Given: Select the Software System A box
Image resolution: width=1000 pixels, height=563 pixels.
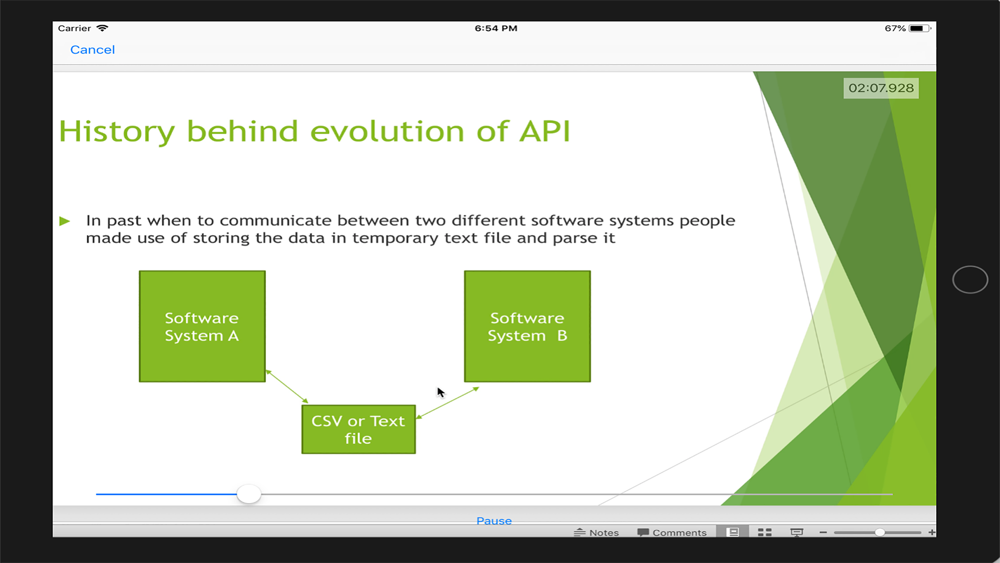Looking at the screenshot, I should point(202,326).
